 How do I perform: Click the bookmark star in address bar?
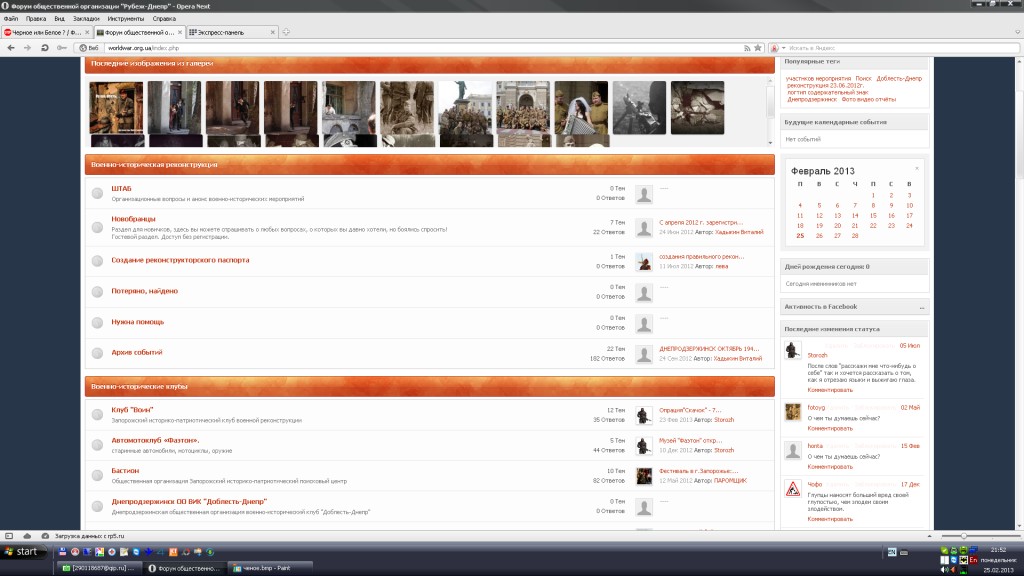tap(758, 47)
